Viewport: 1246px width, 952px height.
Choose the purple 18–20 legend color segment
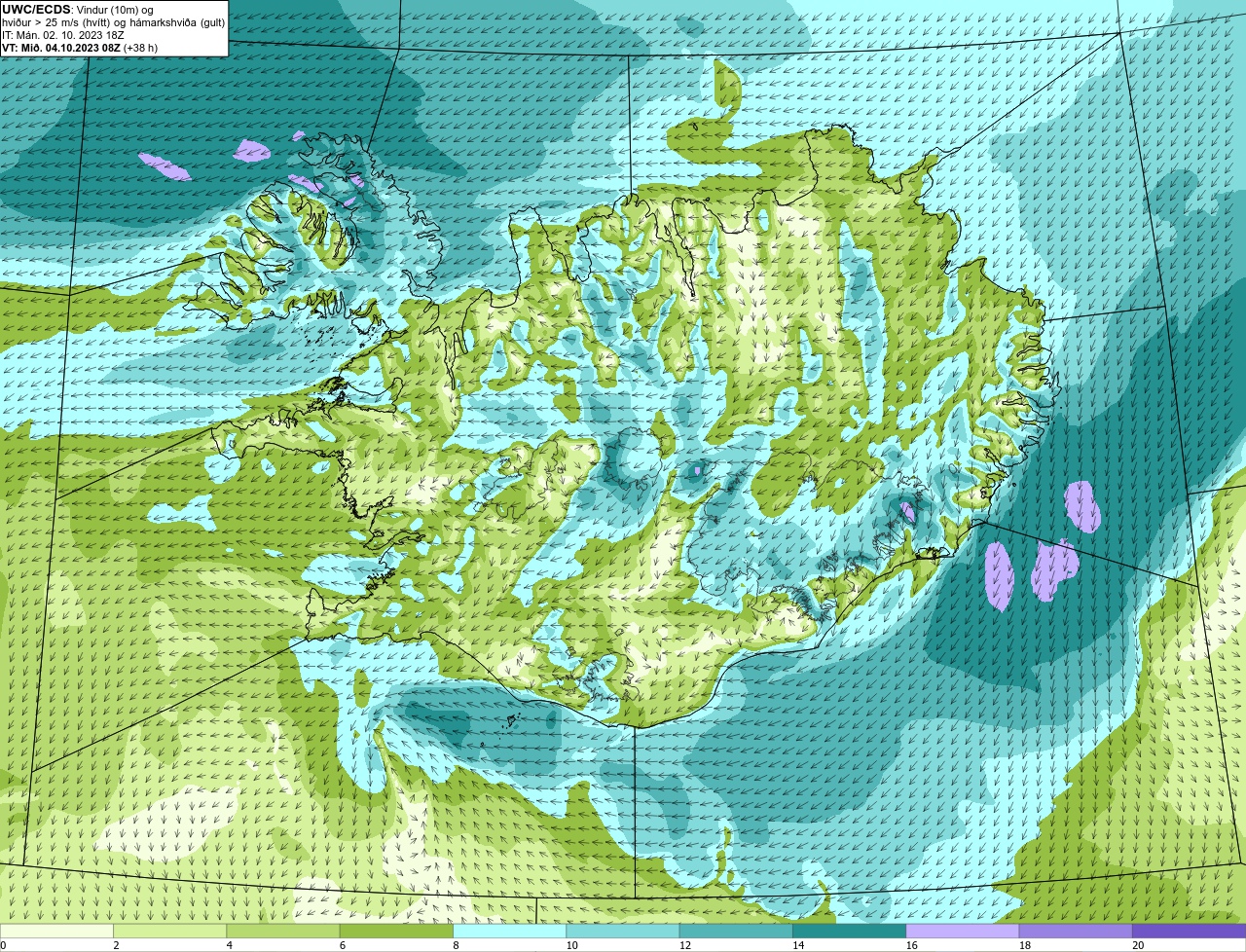click(1075, 932)
